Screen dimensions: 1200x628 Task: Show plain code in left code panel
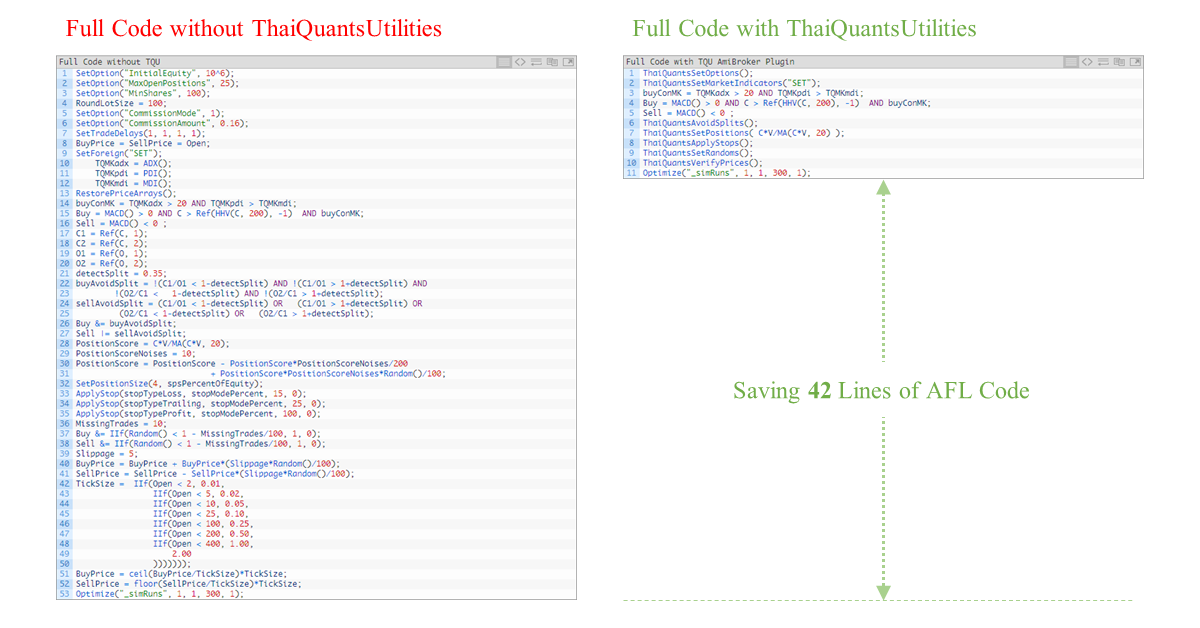[520, 62]
